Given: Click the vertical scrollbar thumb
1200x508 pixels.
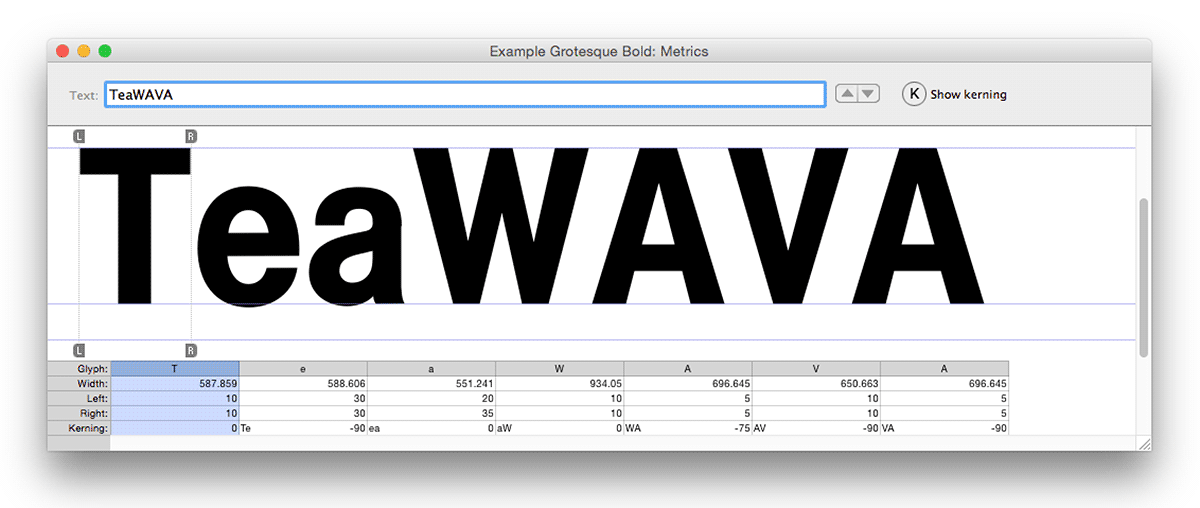Looking at the screenshot, I should click(x=1144, y=277).
